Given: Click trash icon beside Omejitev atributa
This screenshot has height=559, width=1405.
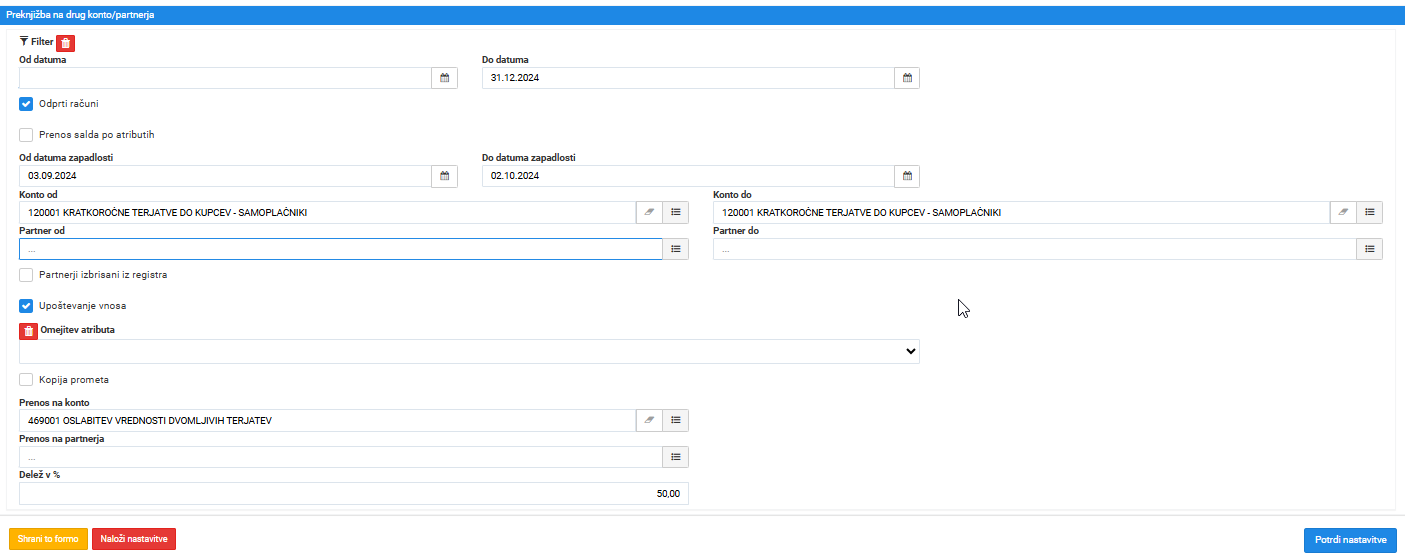Looking at the screenshot, I should [x=28, y=330].
